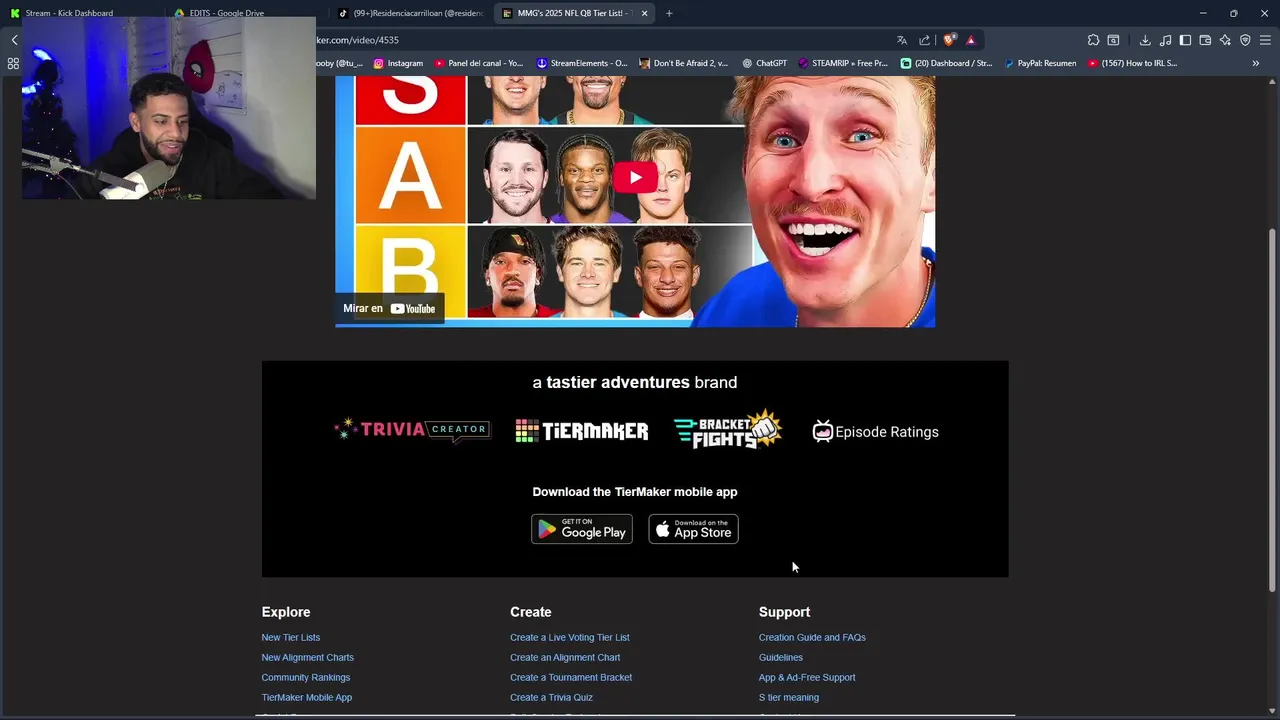This screenshot has height=720, width=1280.
Task: Open App & Ad-Free Support link
Action: click(x=807, y=677)
